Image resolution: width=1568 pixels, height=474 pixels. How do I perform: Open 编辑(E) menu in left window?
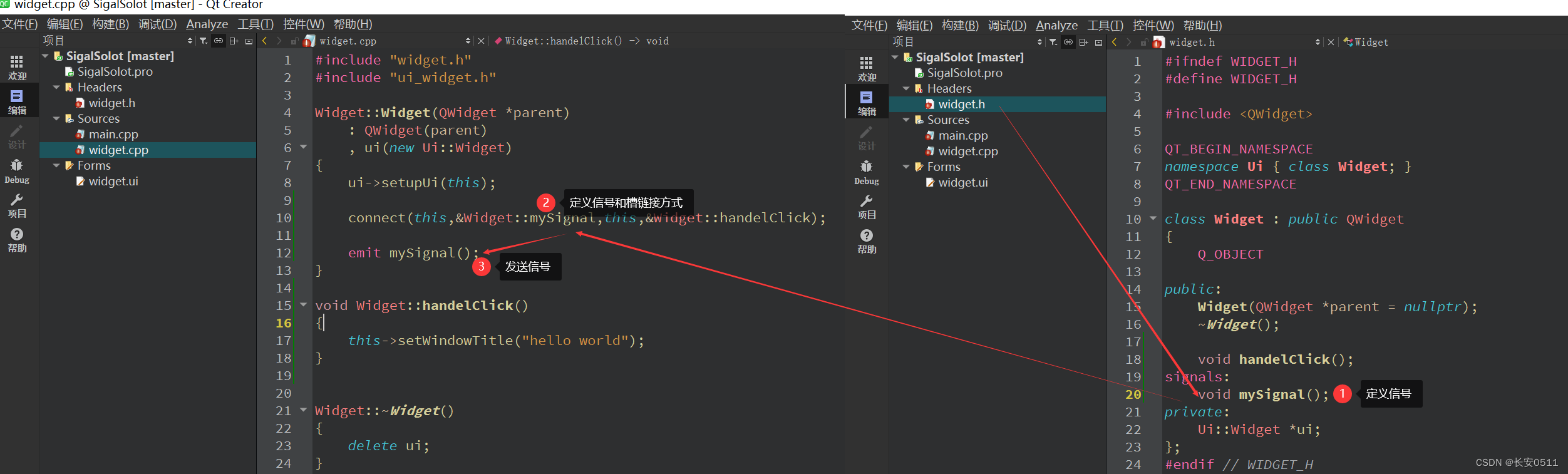point(65,24)
